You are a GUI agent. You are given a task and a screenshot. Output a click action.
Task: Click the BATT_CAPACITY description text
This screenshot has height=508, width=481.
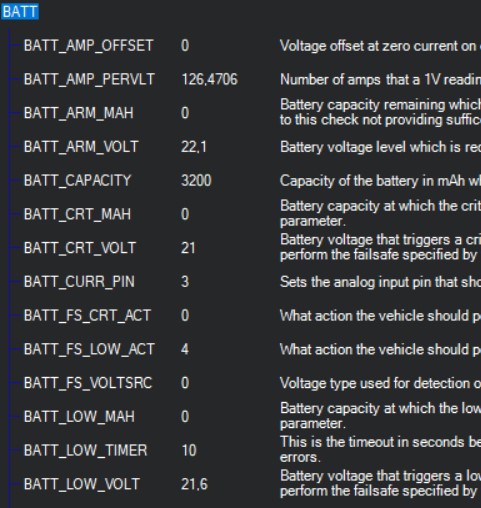pos(380,181)
